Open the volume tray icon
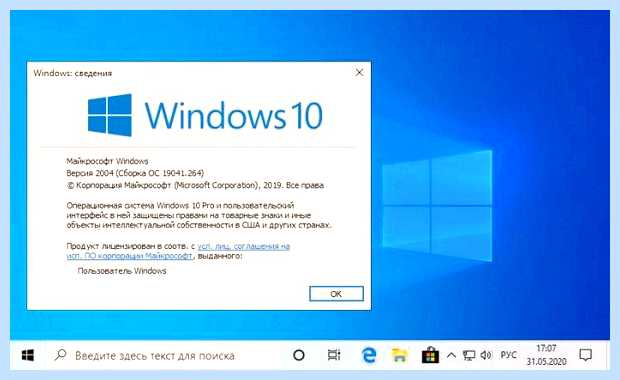 tap(486, 355)
